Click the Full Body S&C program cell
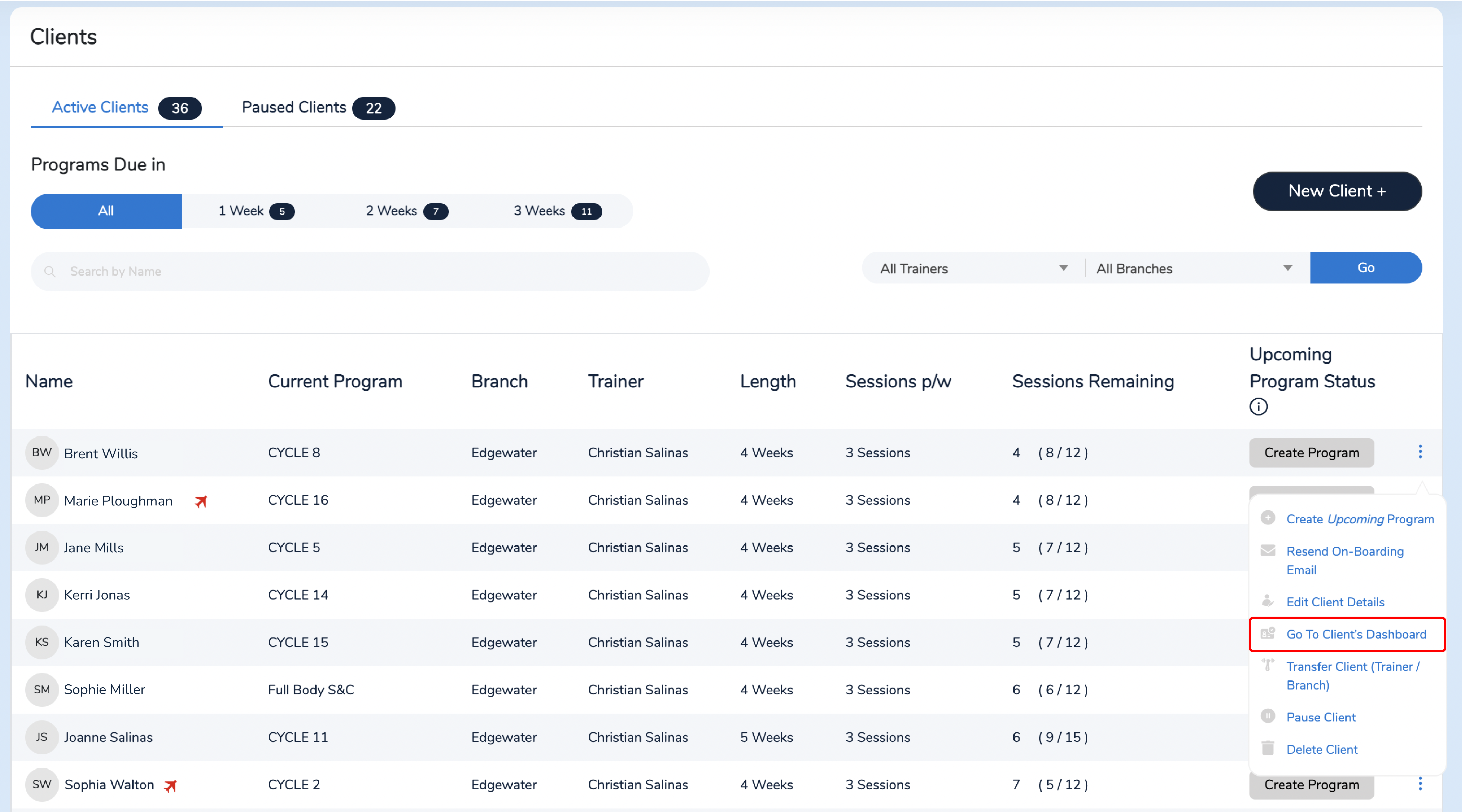This screenshot has width=1462, height=812. [311, 690]
